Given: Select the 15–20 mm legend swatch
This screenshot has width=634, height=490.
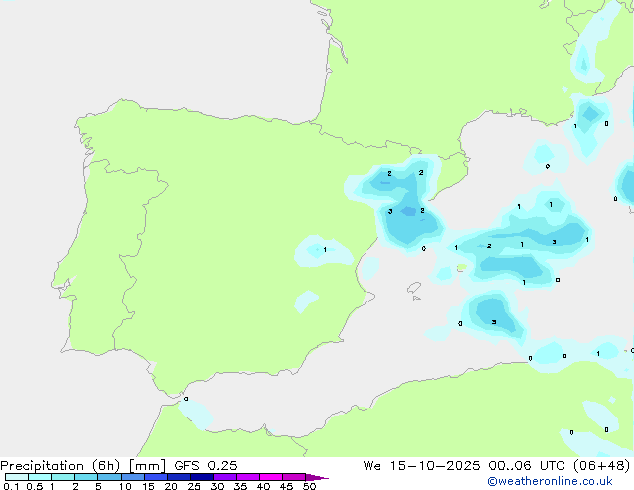Looking at the screenshot, I should coord(156,477).
